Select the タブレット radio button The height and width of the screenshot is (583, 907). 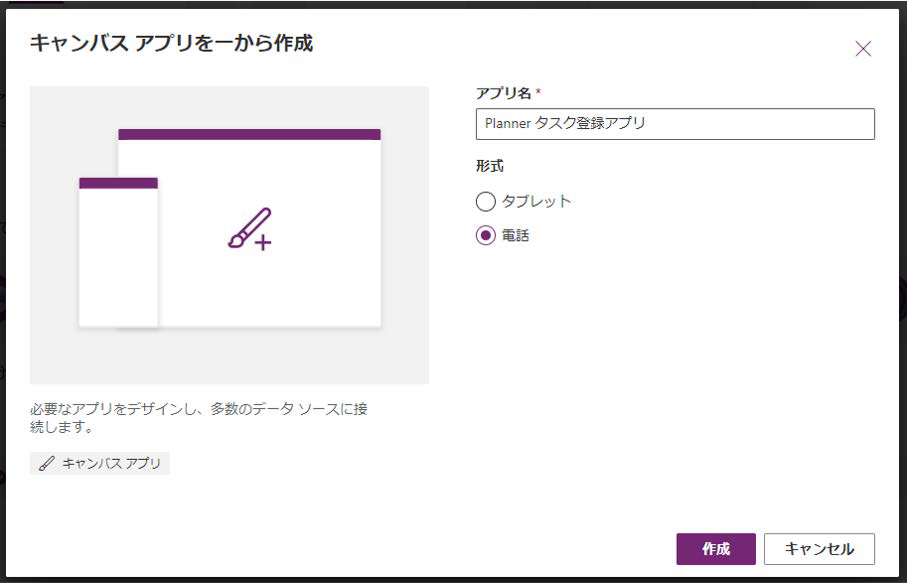click(x=486, y=202)
